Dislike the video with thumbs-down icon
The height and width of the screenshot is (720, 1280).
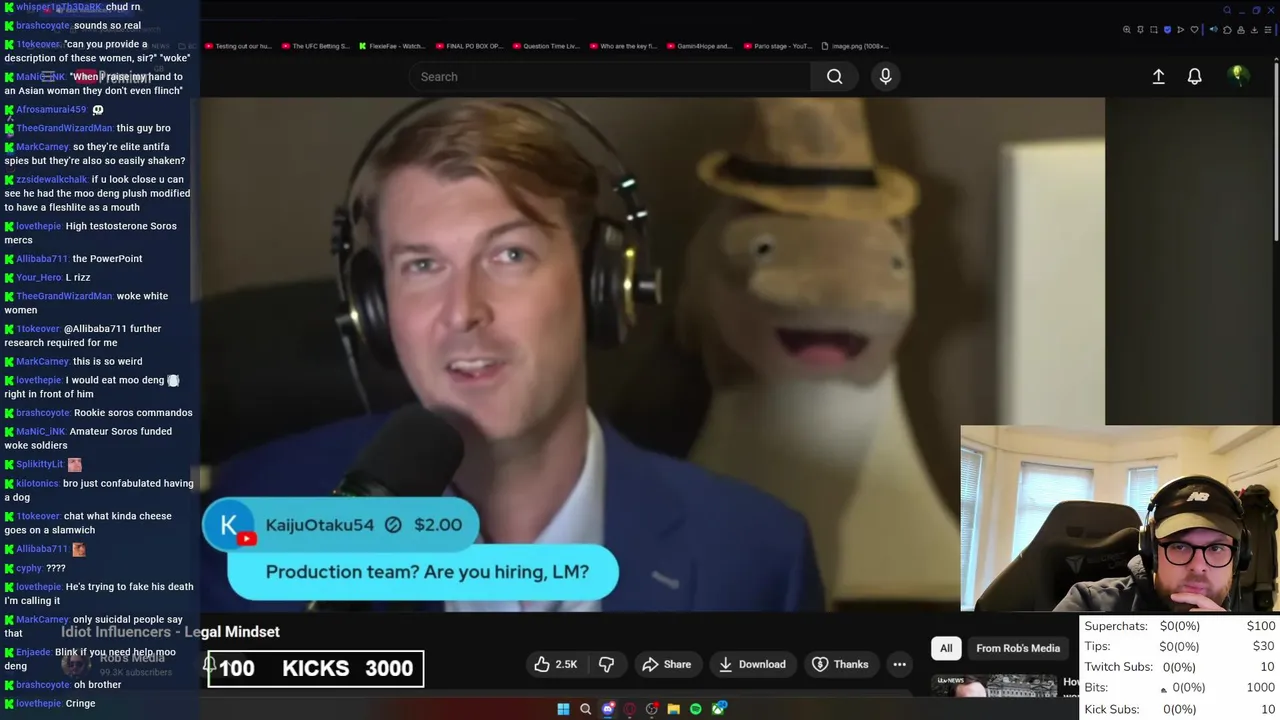(606, 664)
